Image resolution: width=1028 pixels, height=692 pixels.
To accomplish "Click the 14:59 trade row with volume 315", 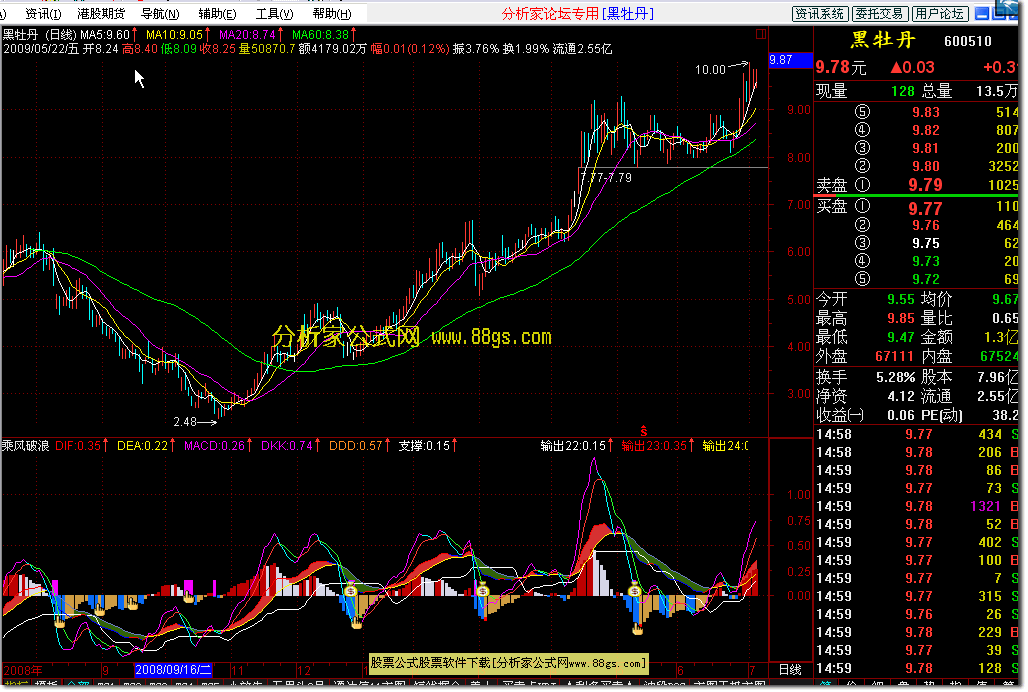I will [917, 597].
